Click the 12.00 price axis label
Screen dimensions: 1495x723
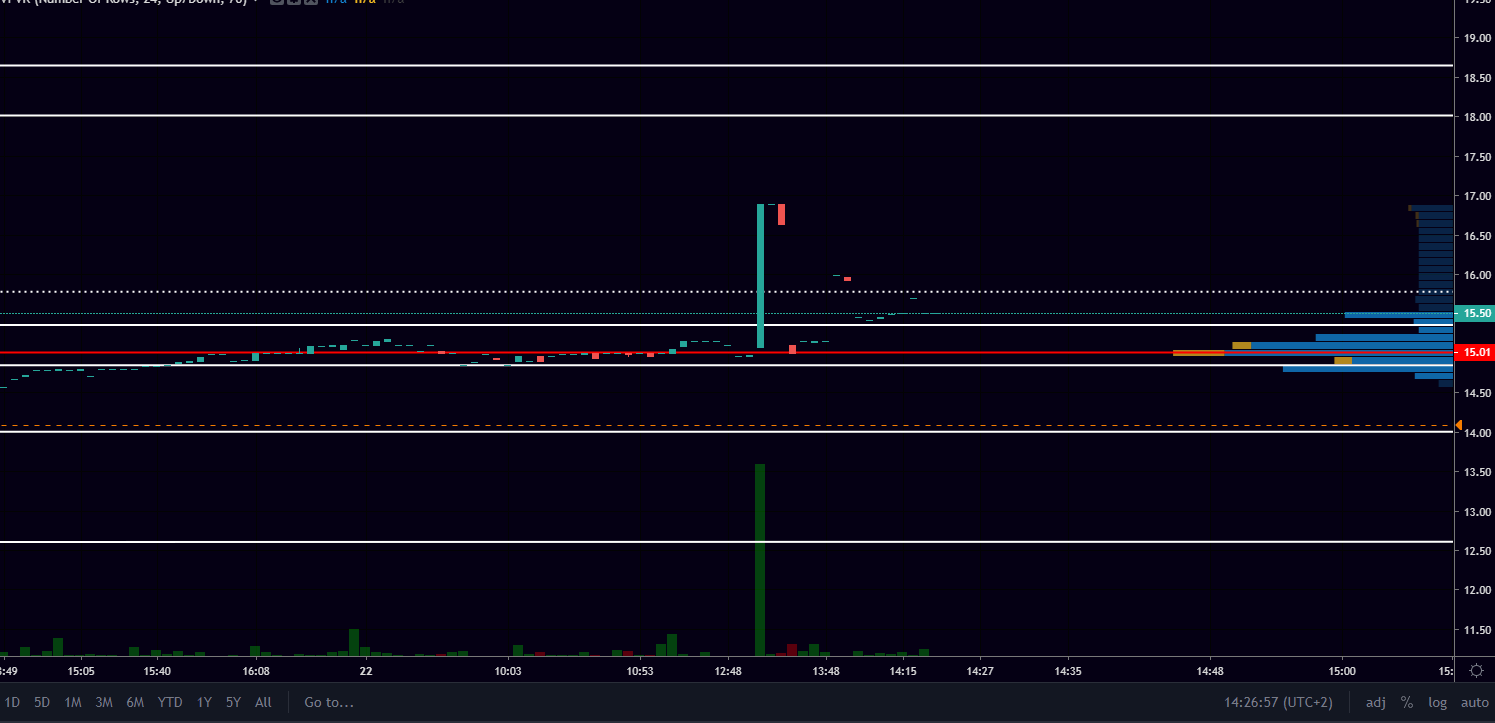[x=1478, y=590]
